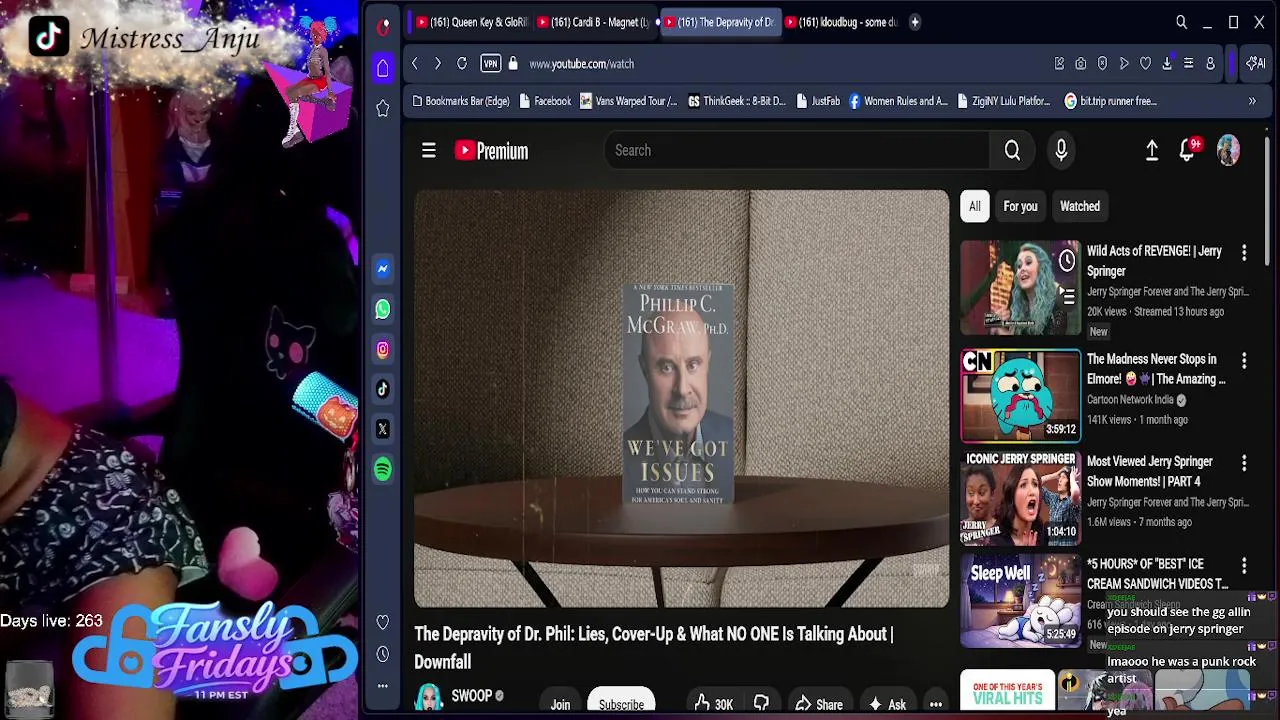Switch to Cardi B - Magnet tab
Image resolution: width=1280 pixels, height=720 pixels.
pyautogui.click(x=593, y=22)
